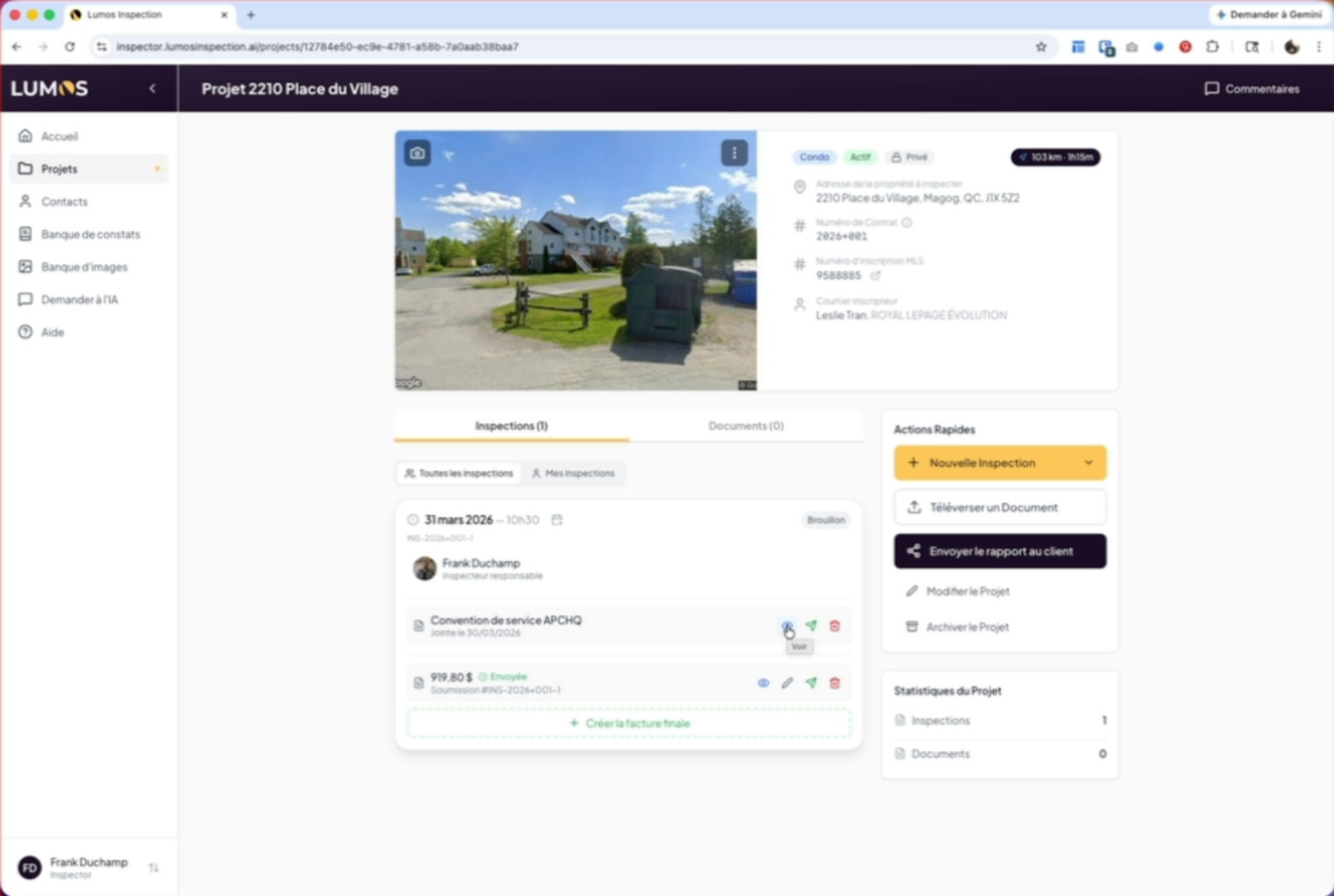Click the calendar icon beside 31 mars 2026
This screenshot has height=896, width=1334.
pyautogui.click(x=557, y=520)
